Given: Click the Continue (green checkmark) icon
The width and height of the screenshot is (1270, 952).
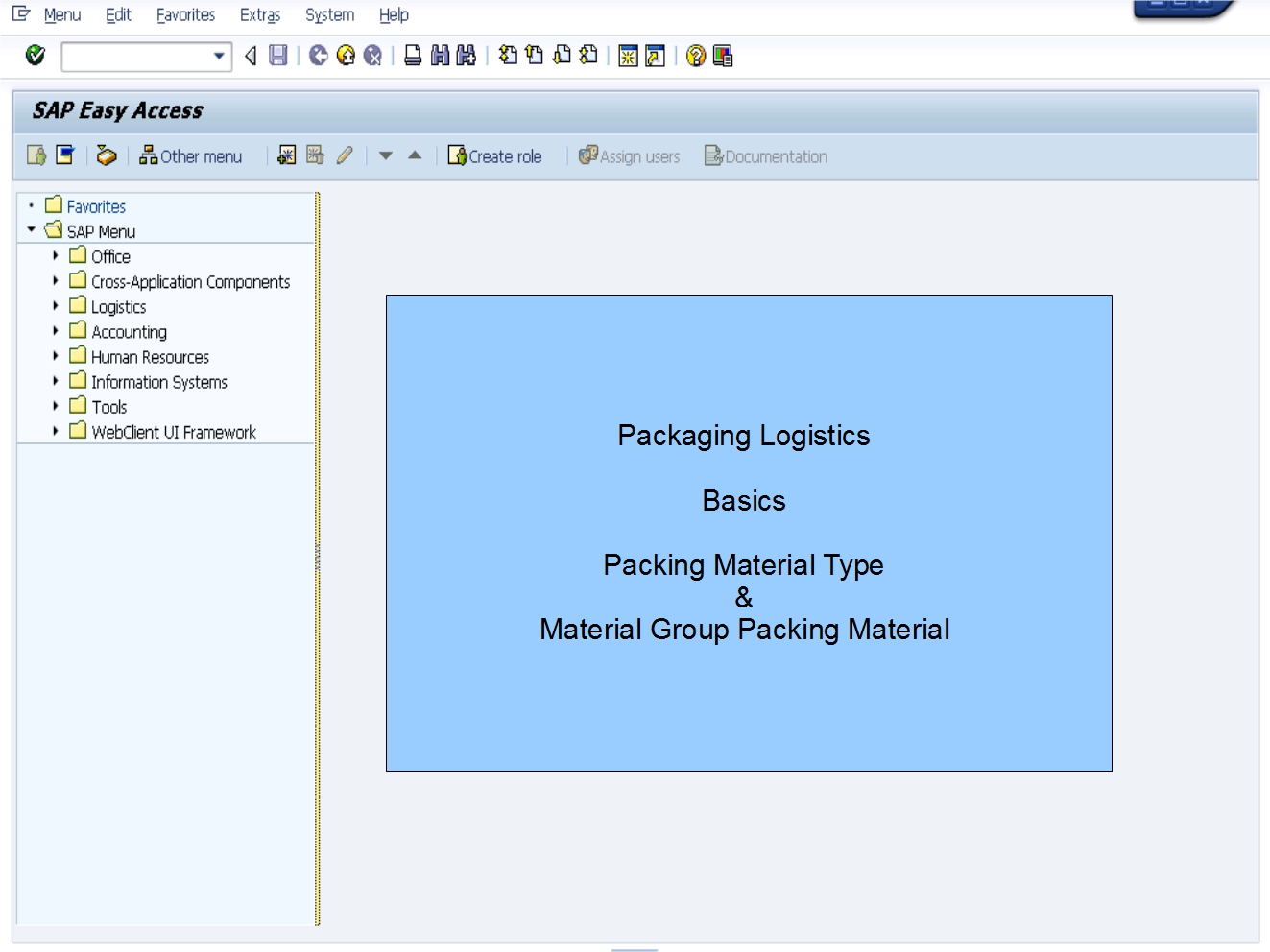Looking at the screenshot, I should (x=34, y=56).
